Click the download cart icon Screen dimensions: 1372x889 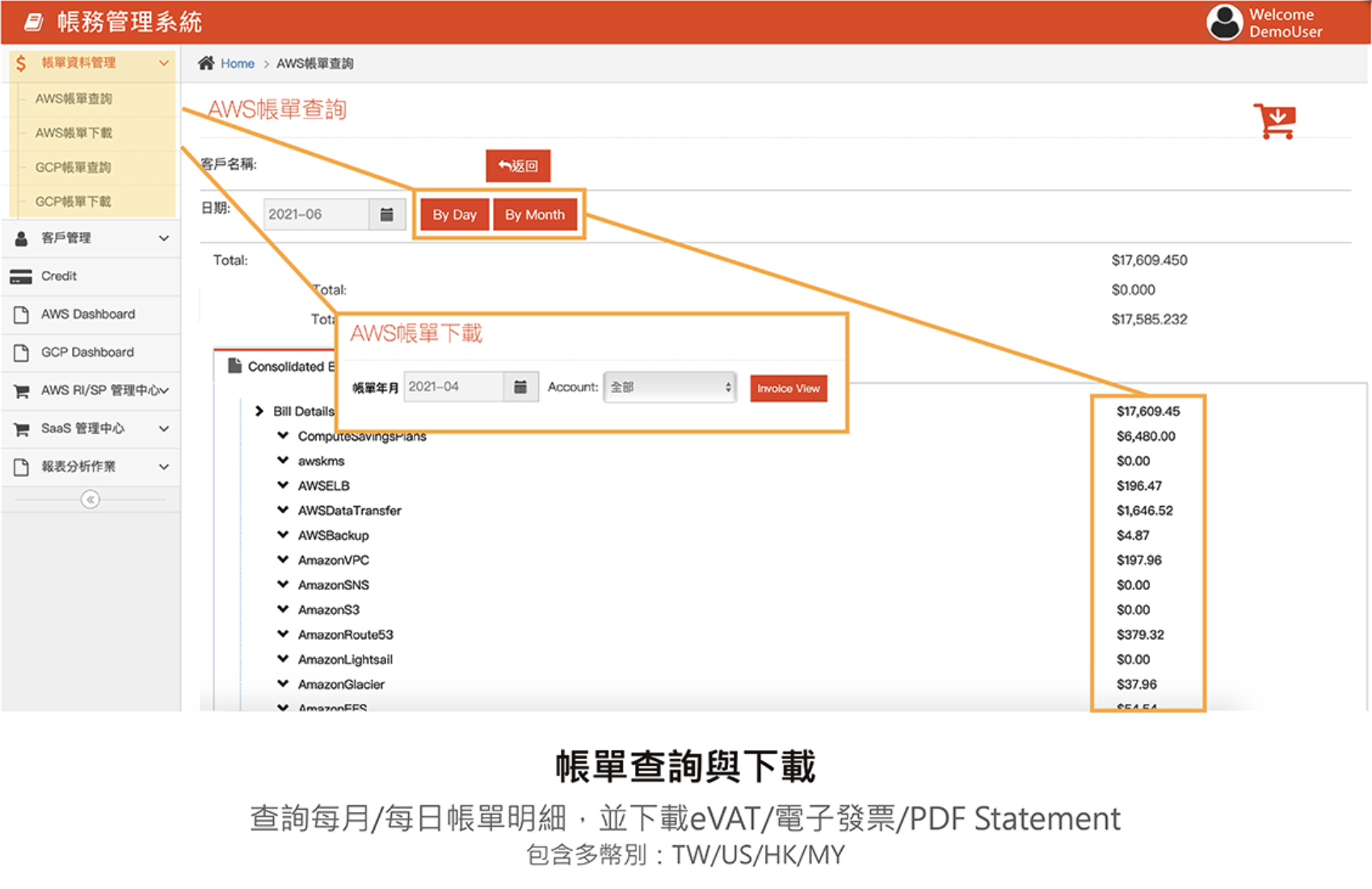(1275, 121)
